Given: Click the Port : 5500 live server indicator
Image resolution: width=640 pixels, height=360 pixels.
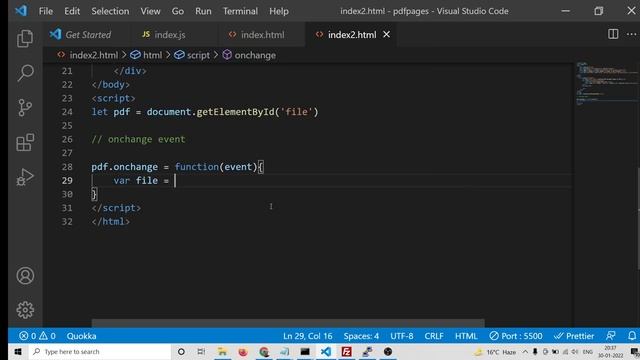Looking at the screenshot, I should [516, 336].
